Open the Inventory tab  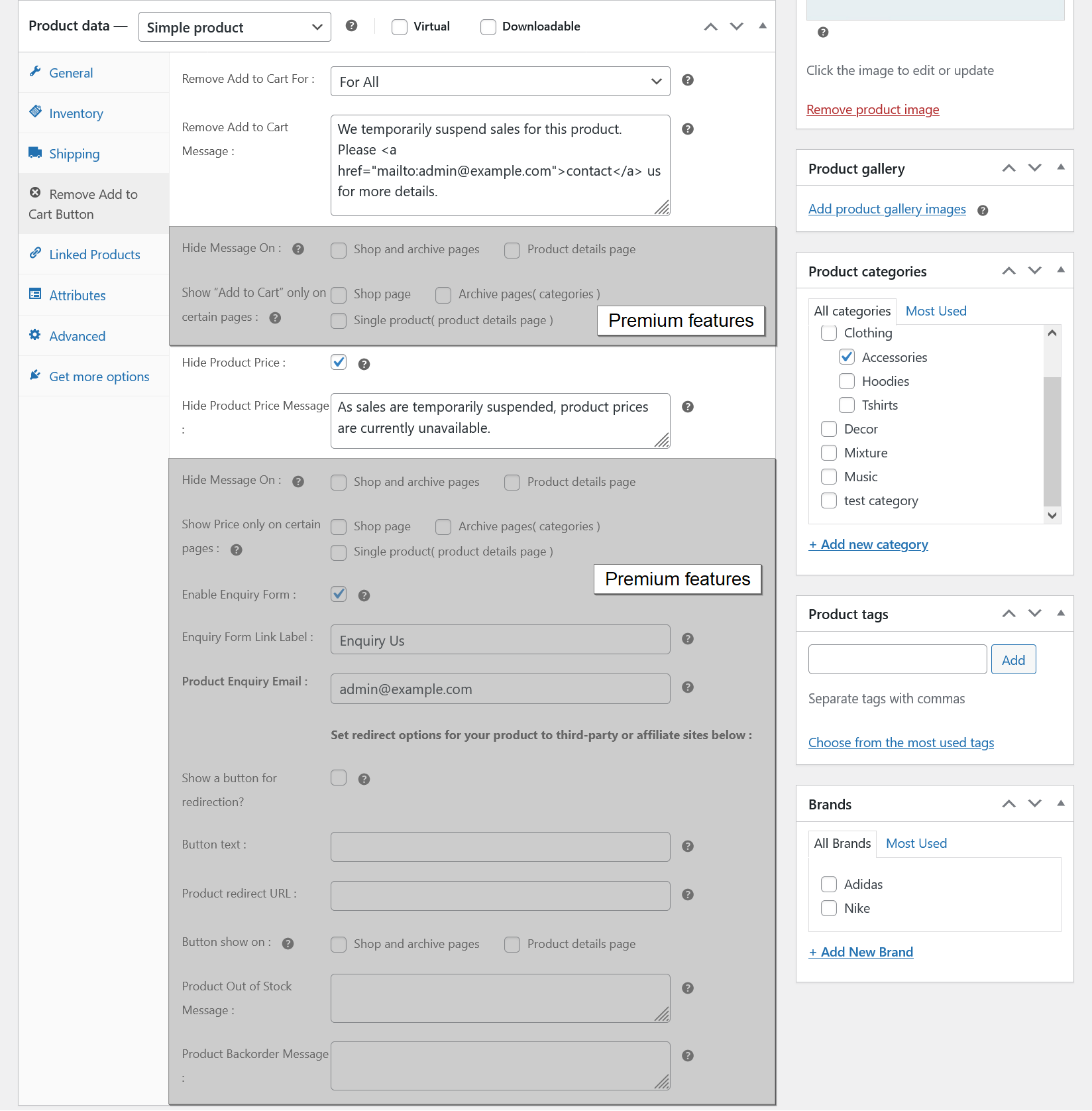point(76,113)
